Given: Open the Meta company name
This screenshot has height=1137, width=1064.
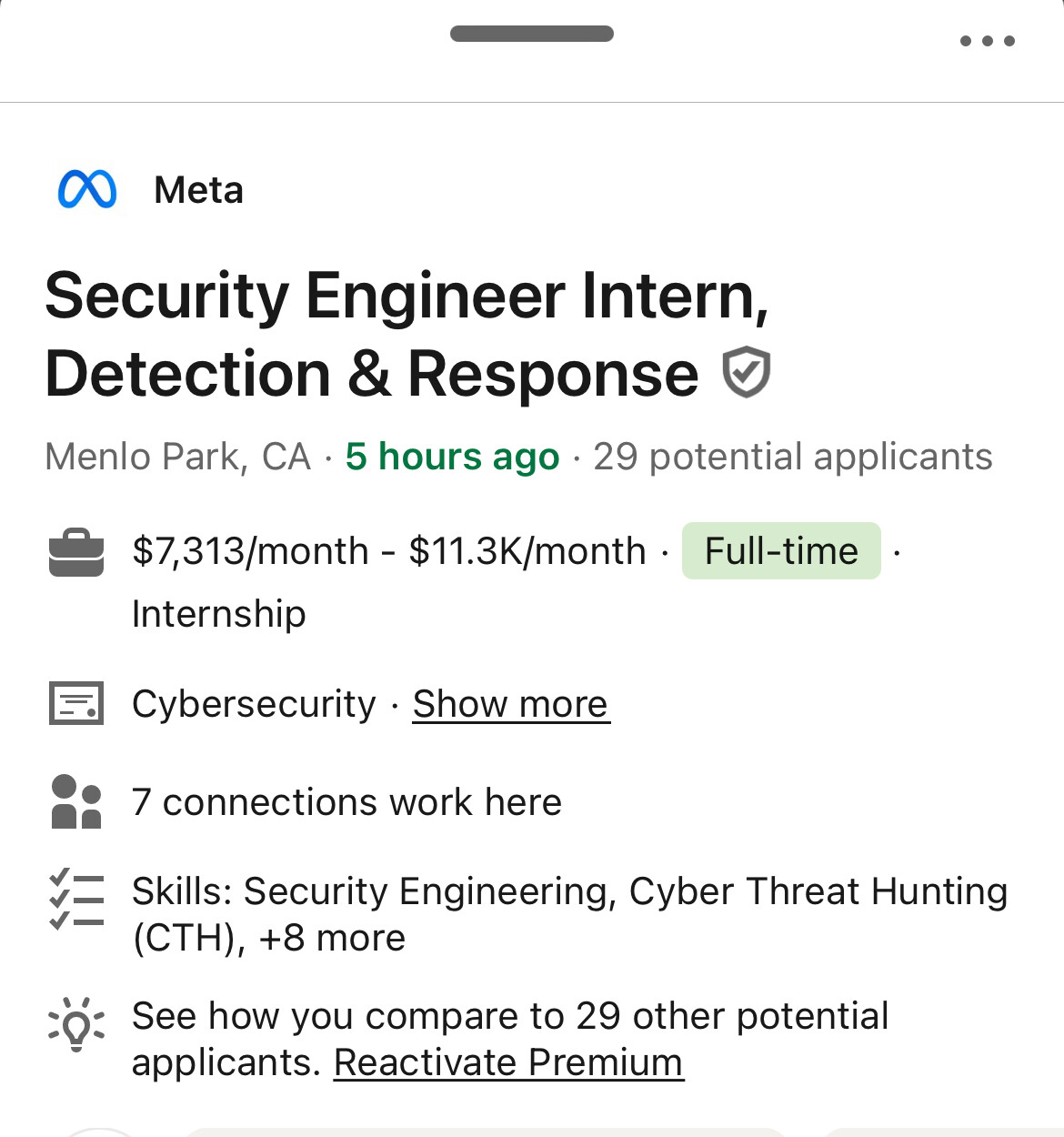Looking at the screenshot, I should (197, 189).
